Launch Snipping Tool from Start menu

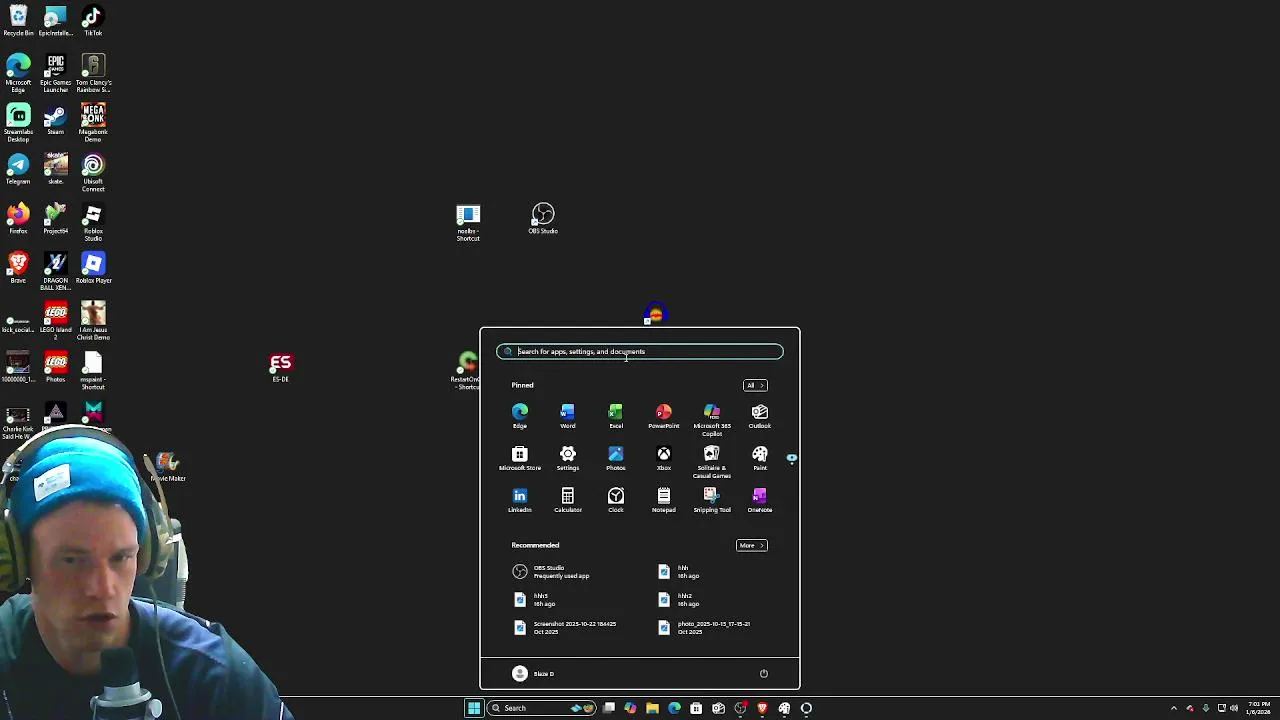pos(712,501)
